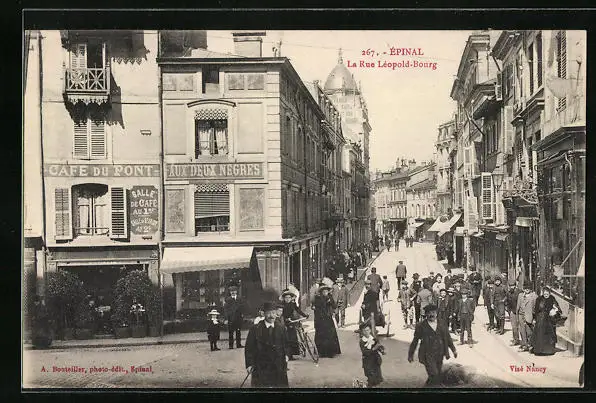
Task: Click the walking man in dark coat
Action: click(x=432, y=345)
